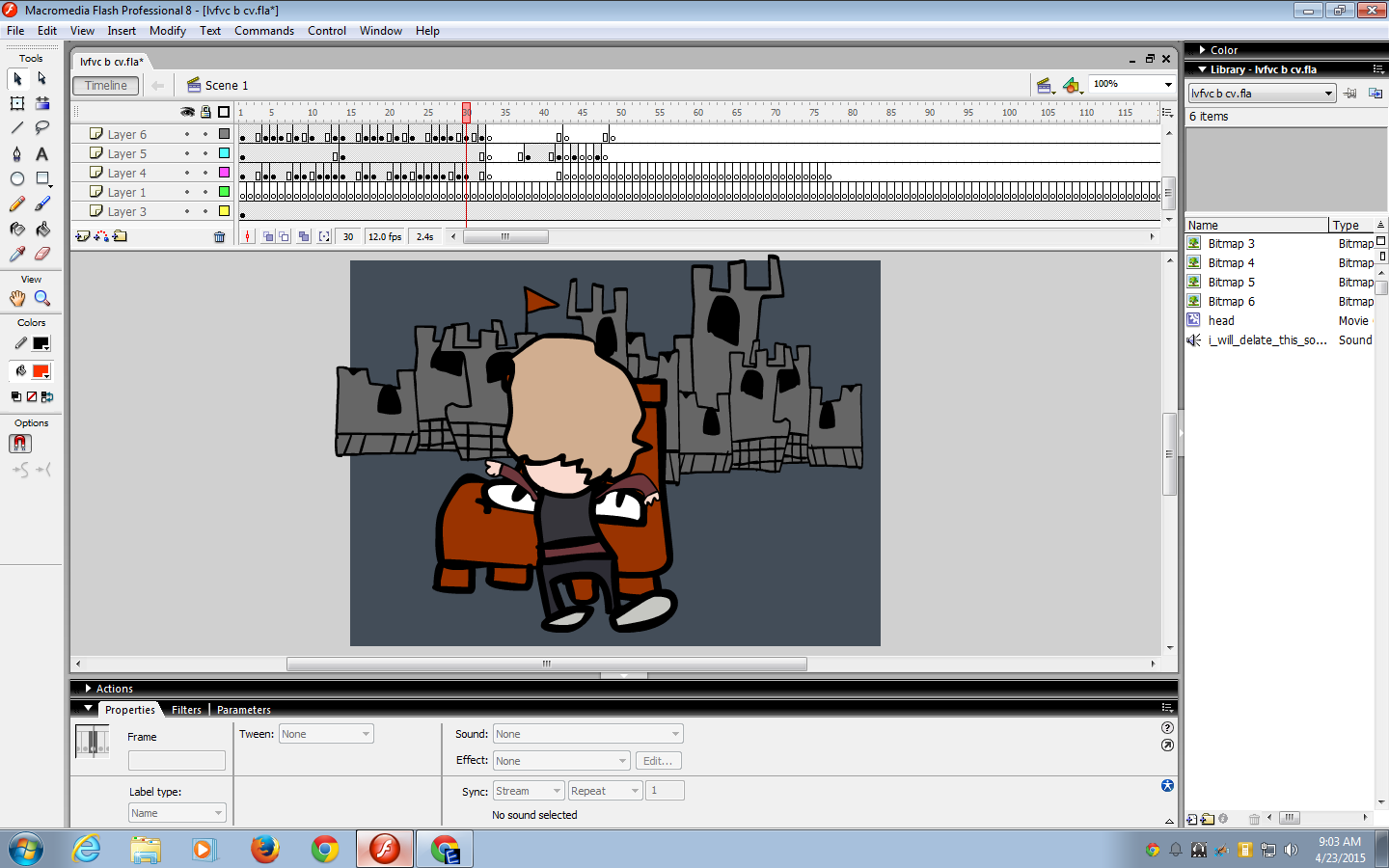
Task: Open the Control menu
Action: tap(327, 31)
